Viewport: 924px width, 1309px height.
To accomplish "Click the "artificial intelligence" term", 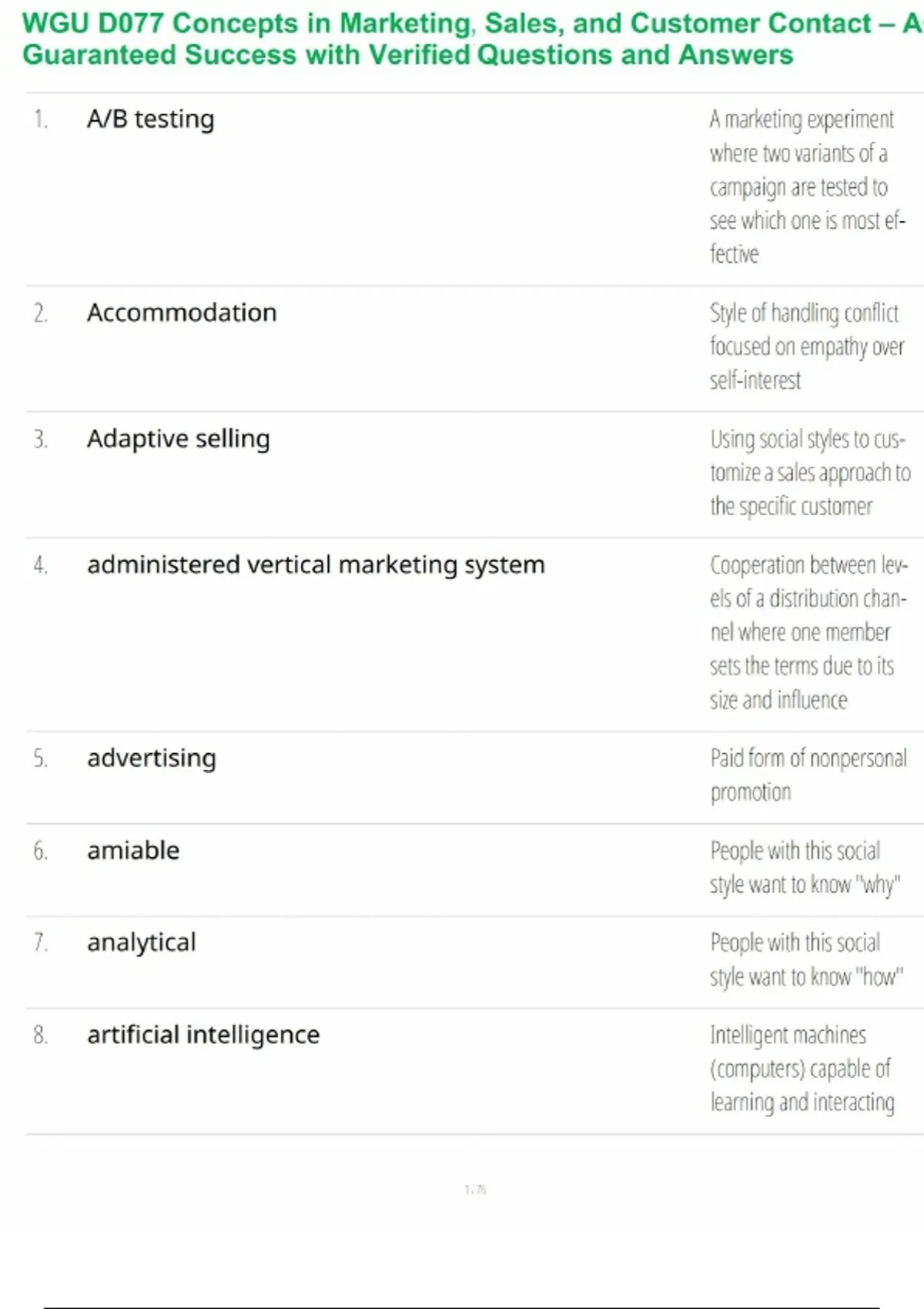I will click(203, 1035).
